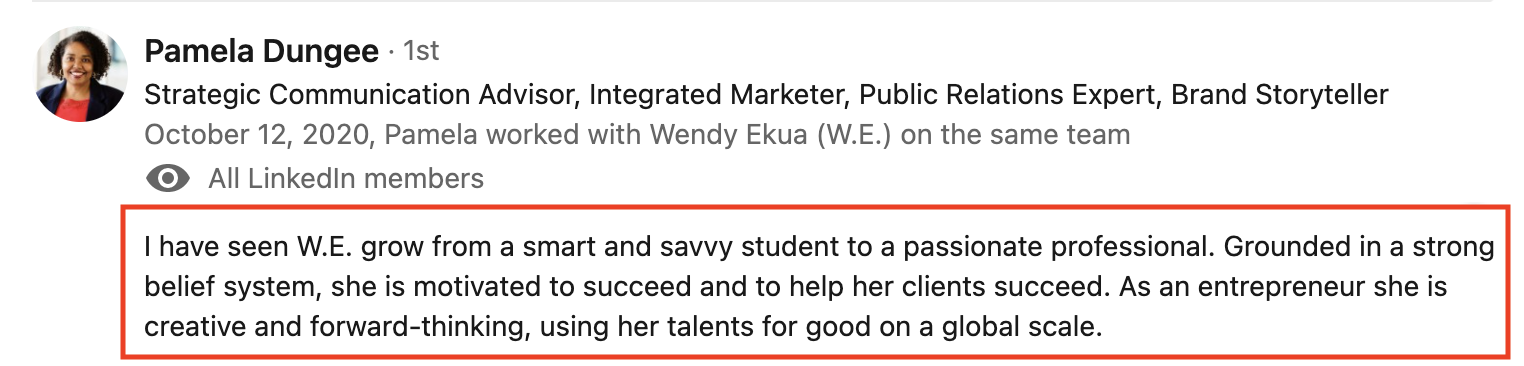Click the line starting belief system

coord(796,288)
